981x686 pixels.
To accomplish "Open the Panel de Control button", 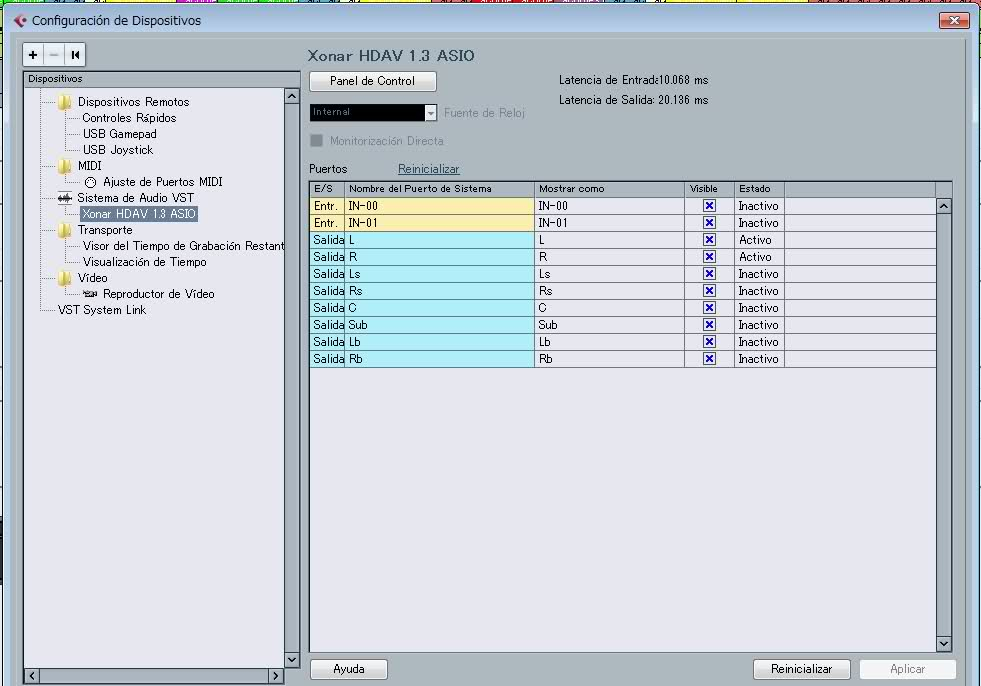I will [373, 81].
